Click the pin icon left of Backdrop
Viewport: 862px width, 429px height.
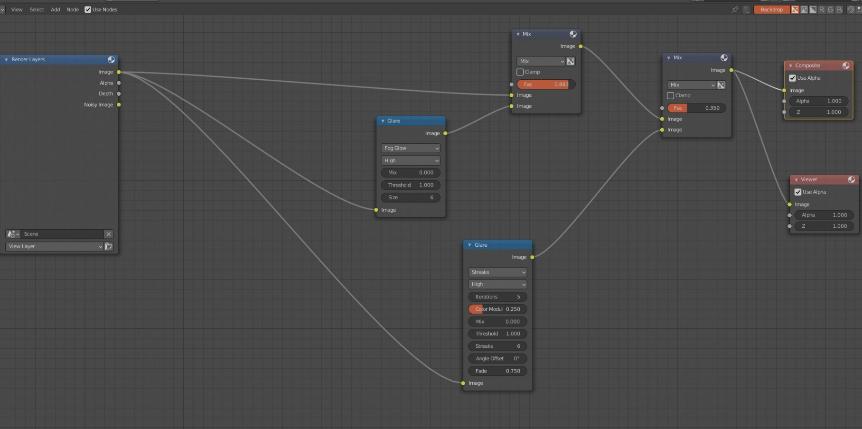pyautogui.click(x=735, y=9)
